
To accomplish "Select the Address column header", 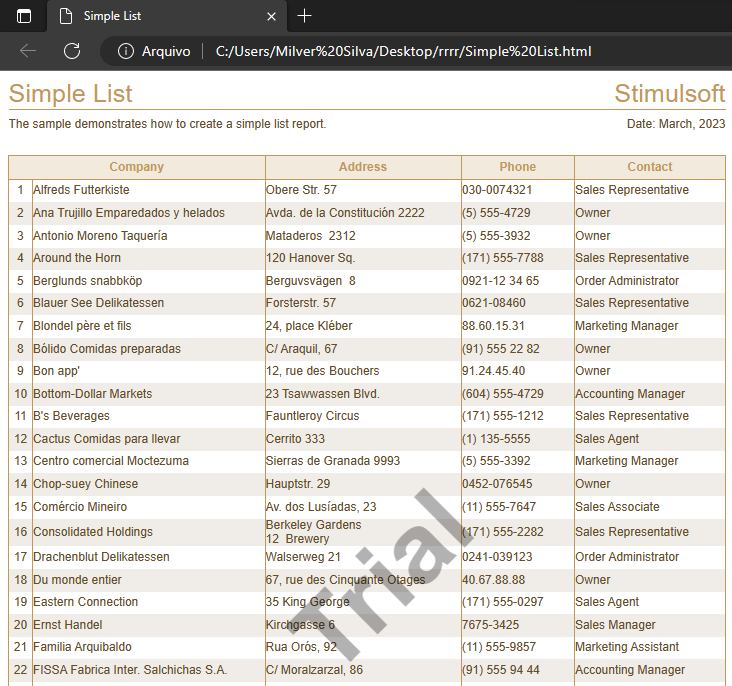I will click(x=363, y=167).
